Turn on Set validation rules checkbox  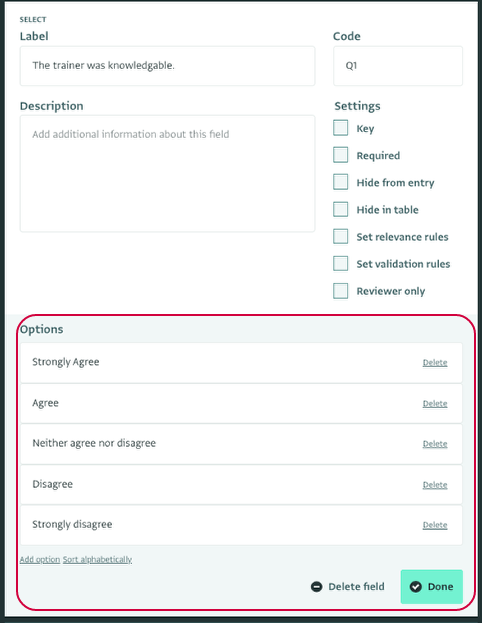click(341, 263)
